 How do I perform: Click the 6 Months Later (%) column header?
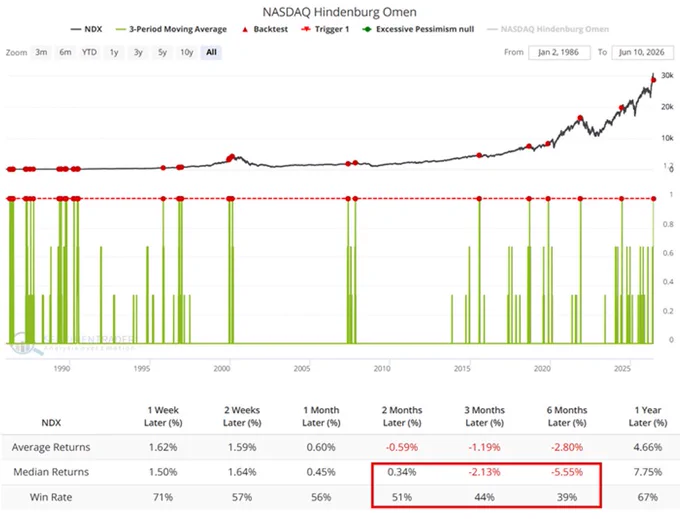(x=567, y=416)
